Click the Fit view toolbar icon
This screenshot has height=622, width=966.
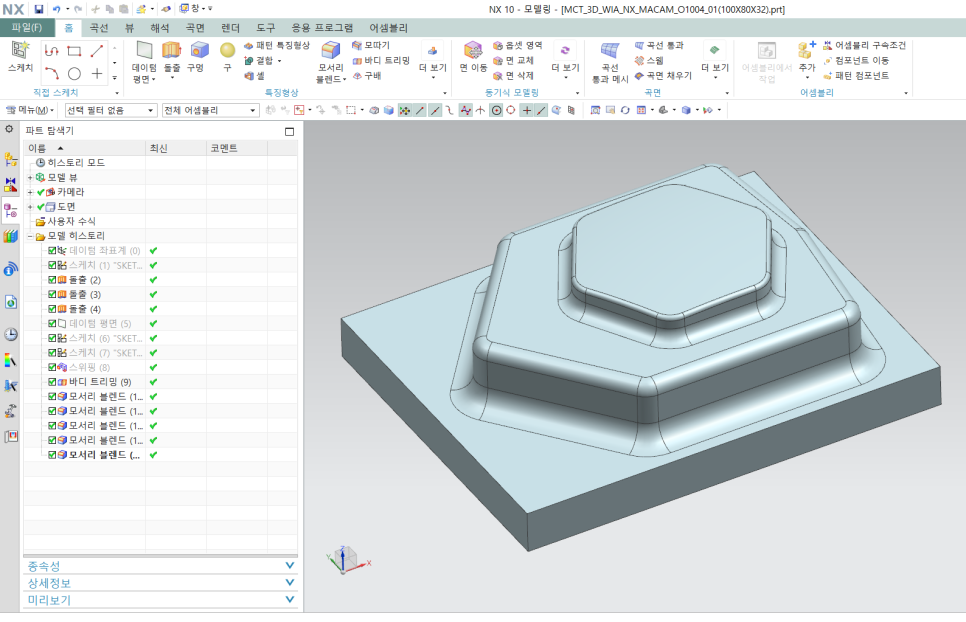coord(595,110)
